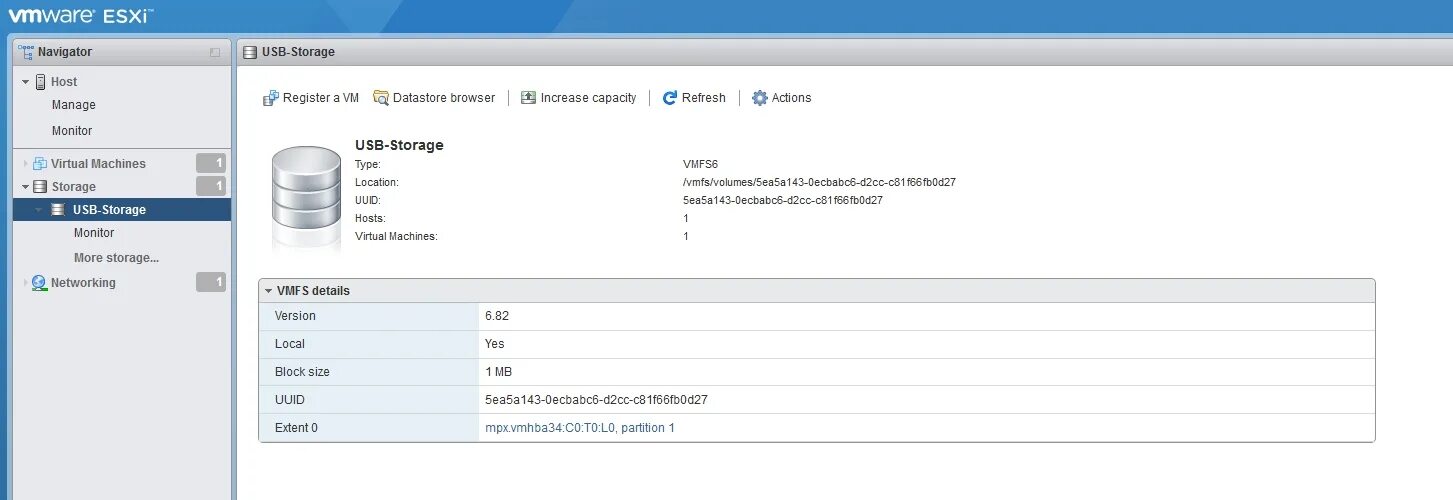Click the Host label in Navigator
1453x500 pixels.
click(x=64, y=82)
